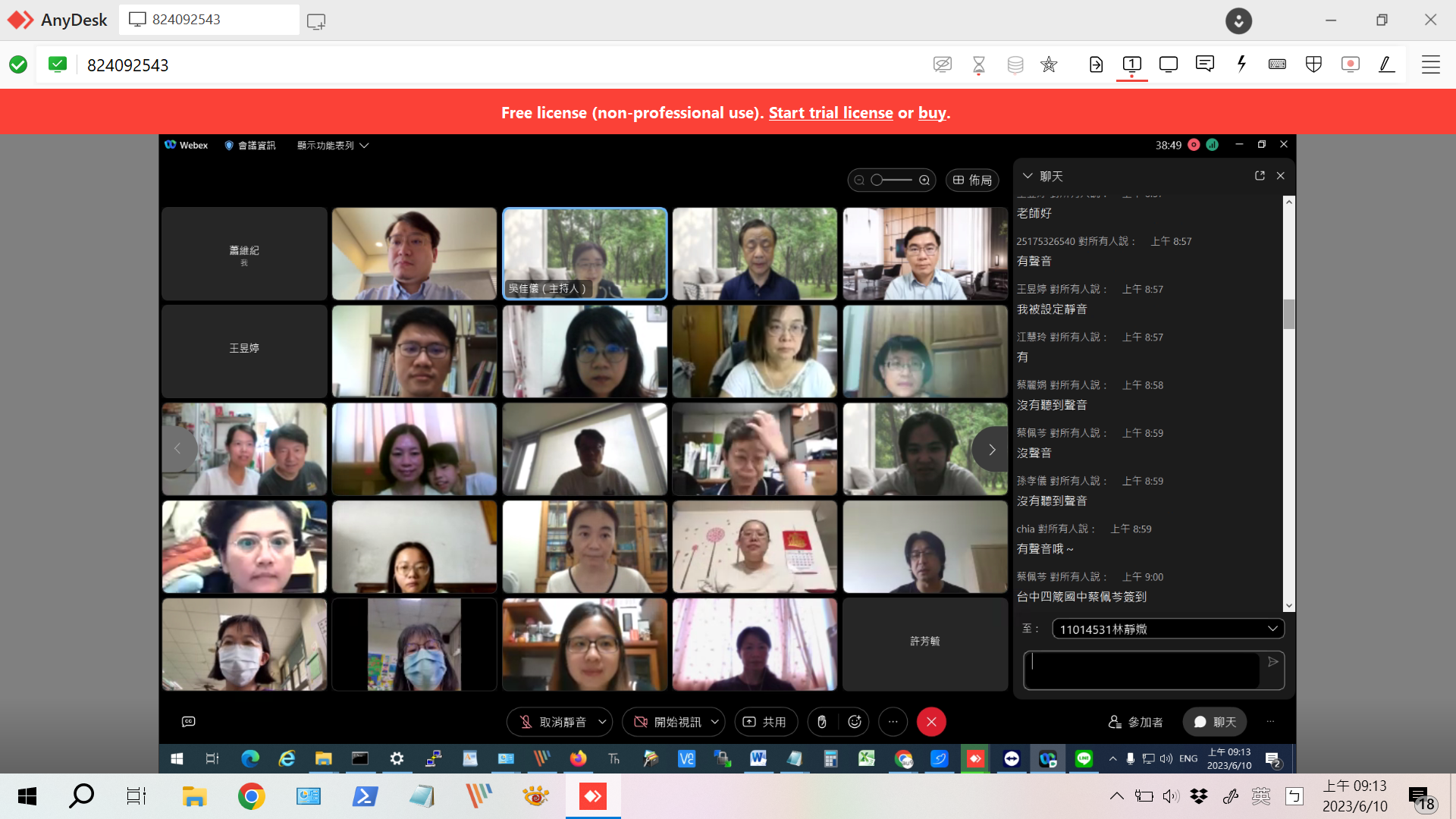Open the 顯示功能表列 menu
The height and width of the screenshot is (819, 1456).
pyautogui.click(x=332, y=146)
